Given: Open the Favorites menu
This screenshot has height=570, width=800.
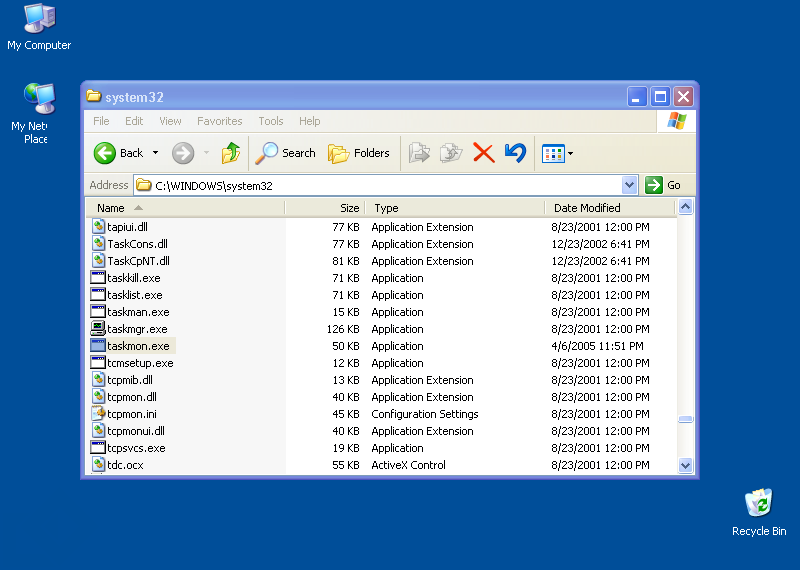Looking at the screenshot, I should point(219,121).
